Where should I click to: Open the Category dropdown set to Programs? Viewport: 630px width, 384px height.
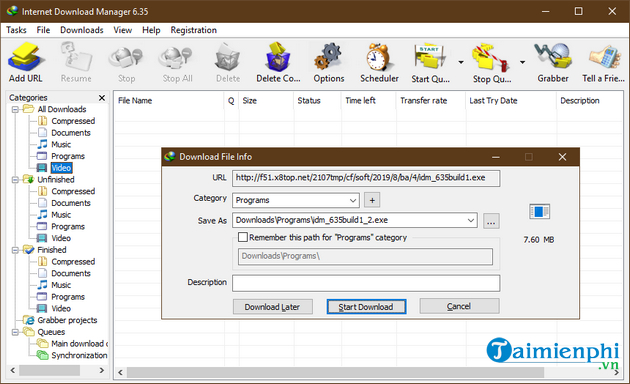296,200
